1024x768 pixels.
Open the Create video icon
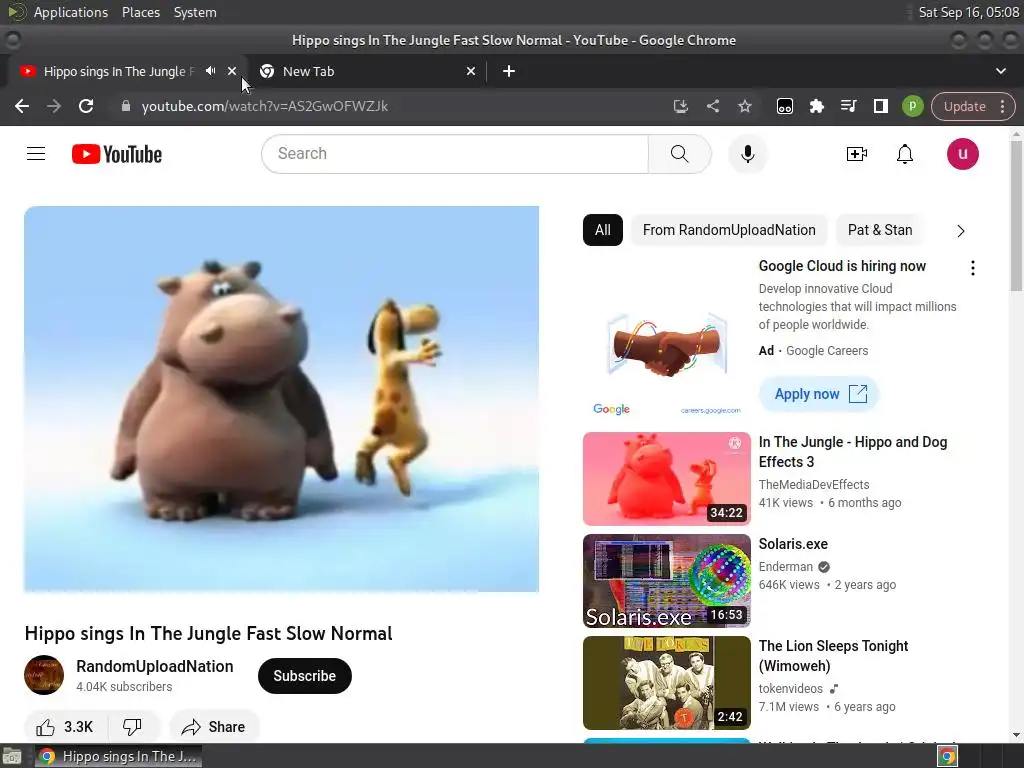click(x=856, y=154)
